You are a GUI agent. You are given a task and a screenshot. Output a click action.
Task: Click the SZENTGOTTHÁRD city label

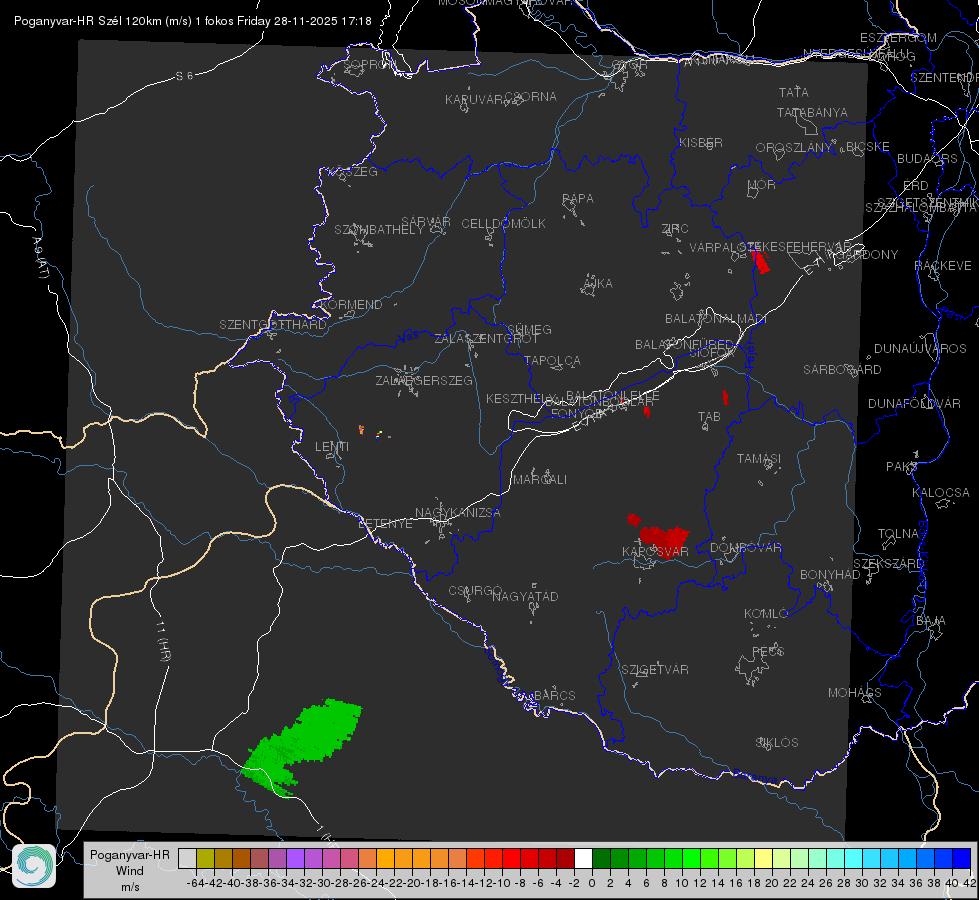coord(273,325)
